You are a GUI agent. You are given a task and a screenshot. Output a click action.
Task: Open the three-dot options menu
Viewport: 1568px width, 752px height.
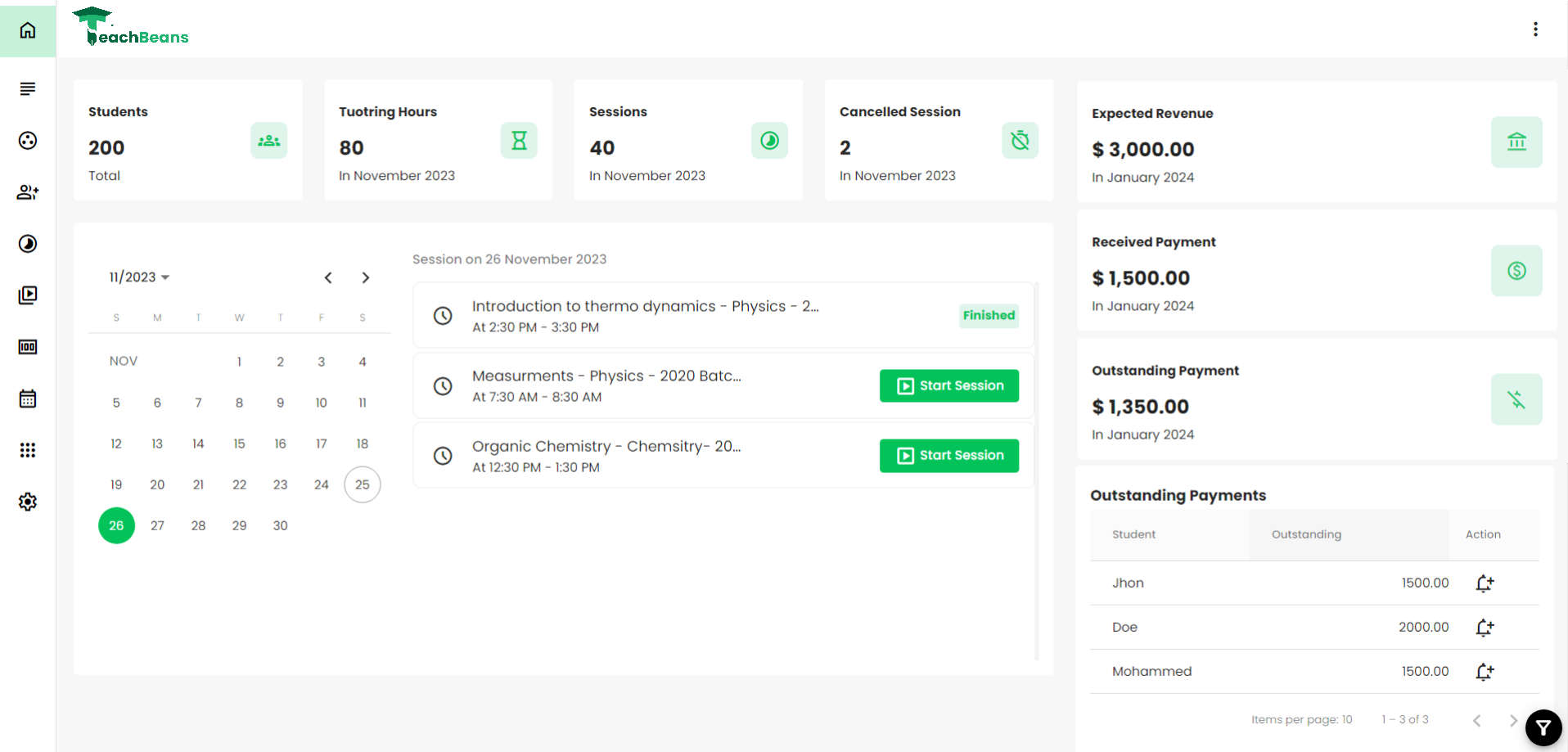pos(1535,29)
